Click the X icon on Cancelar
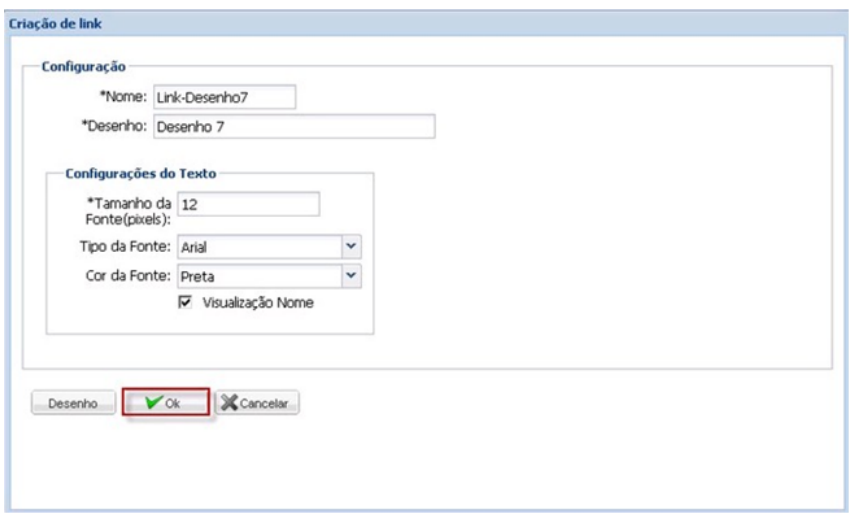This screenshot has width=856, height=518. pyautogui.click(x=228, y=403)
